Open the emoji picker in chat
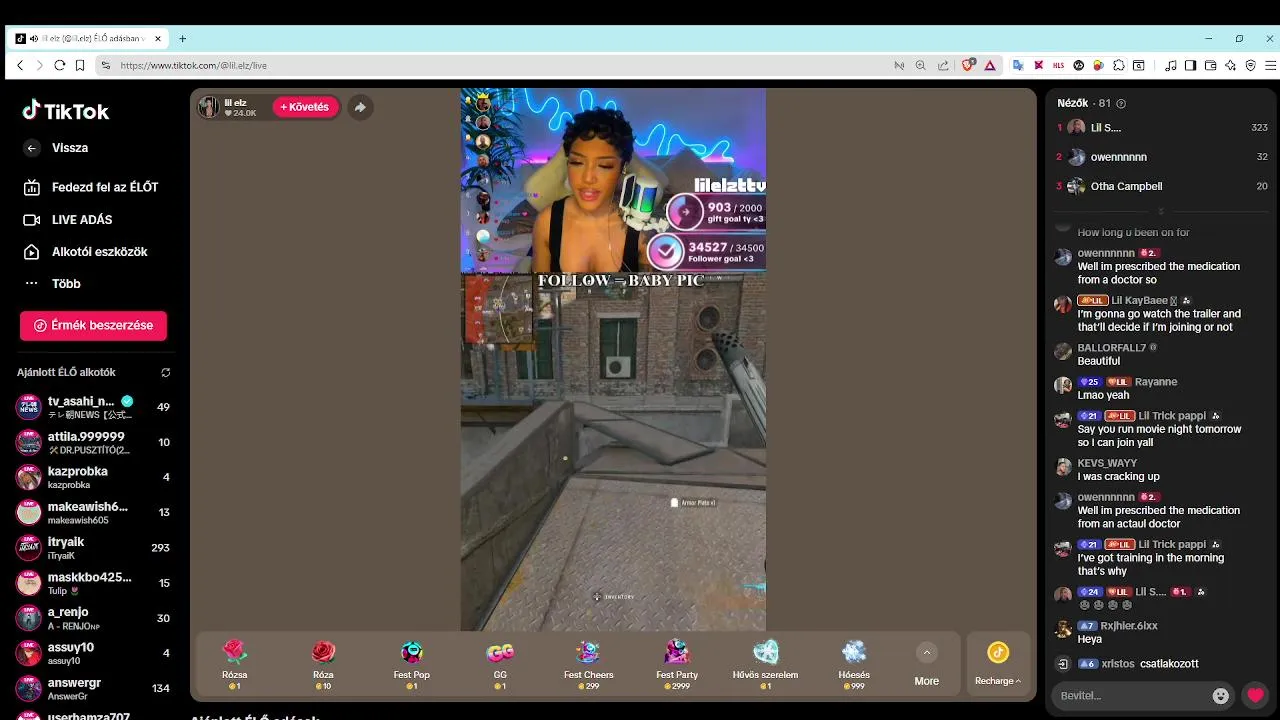 pyautogui.click(x=1221, y=696)
